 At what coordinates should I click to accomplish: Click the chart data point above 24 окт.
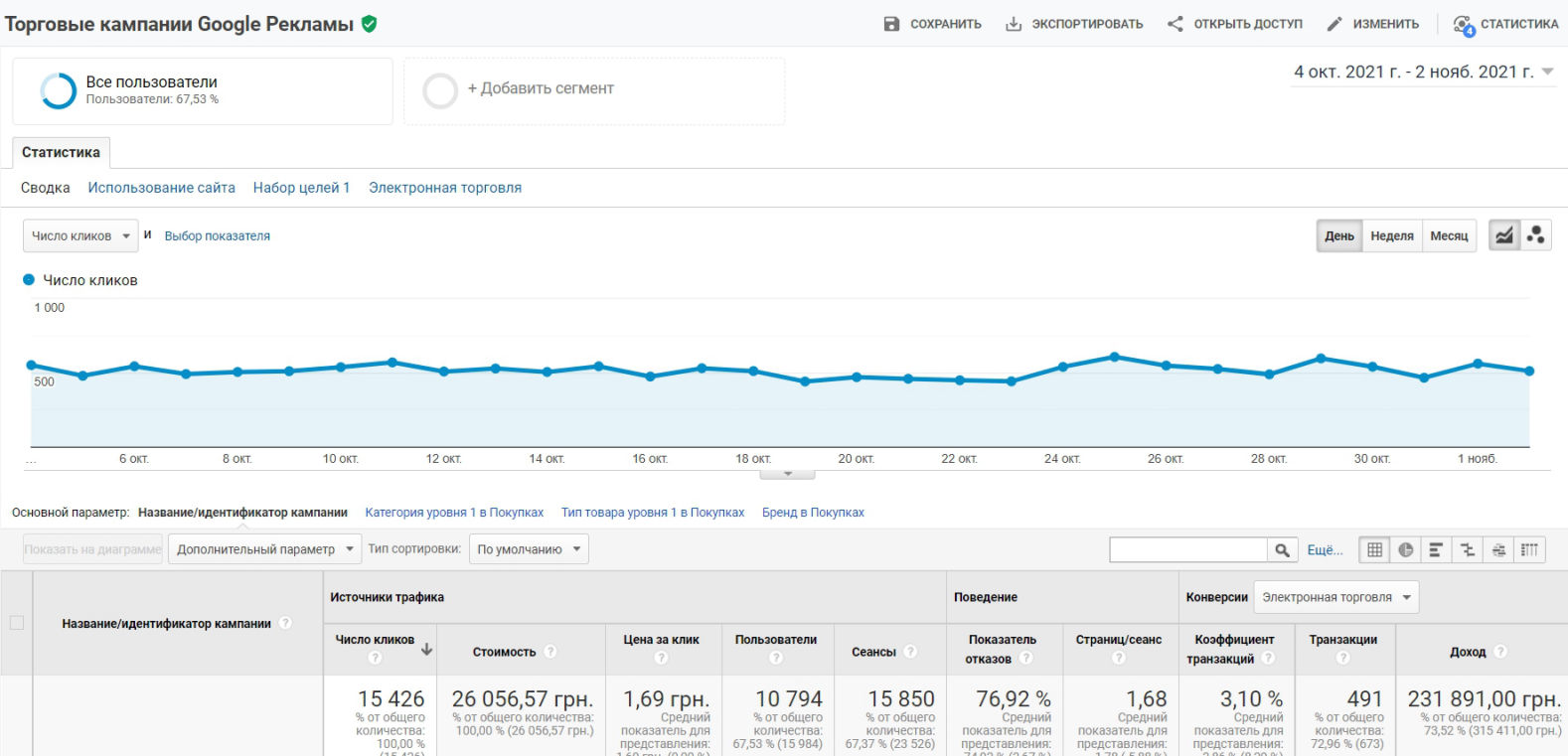point(1062,367)
